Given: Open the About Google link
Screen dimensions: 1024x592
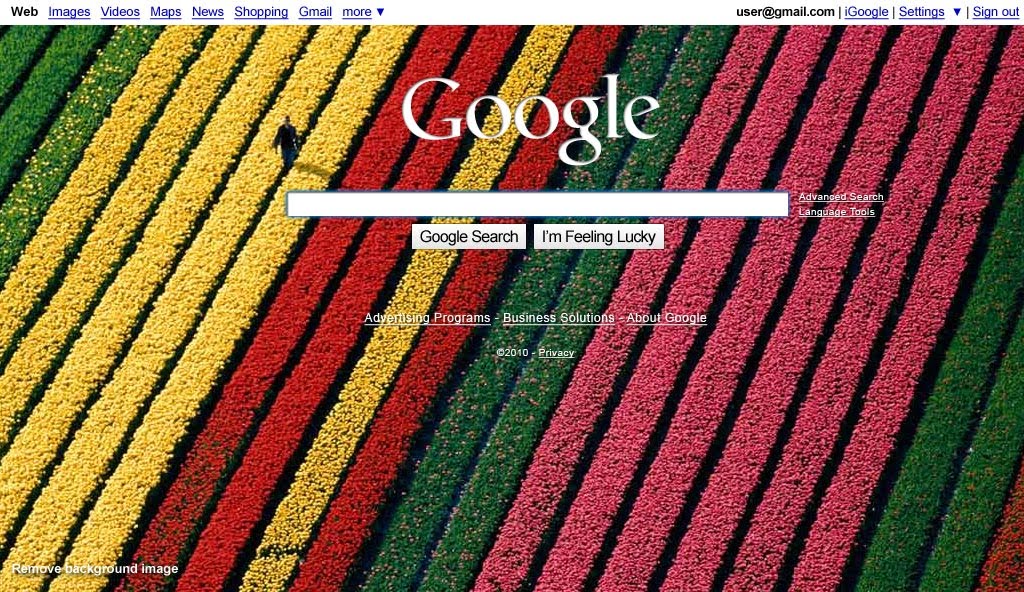Looking at the screenshot, I should tap(666, 318).
